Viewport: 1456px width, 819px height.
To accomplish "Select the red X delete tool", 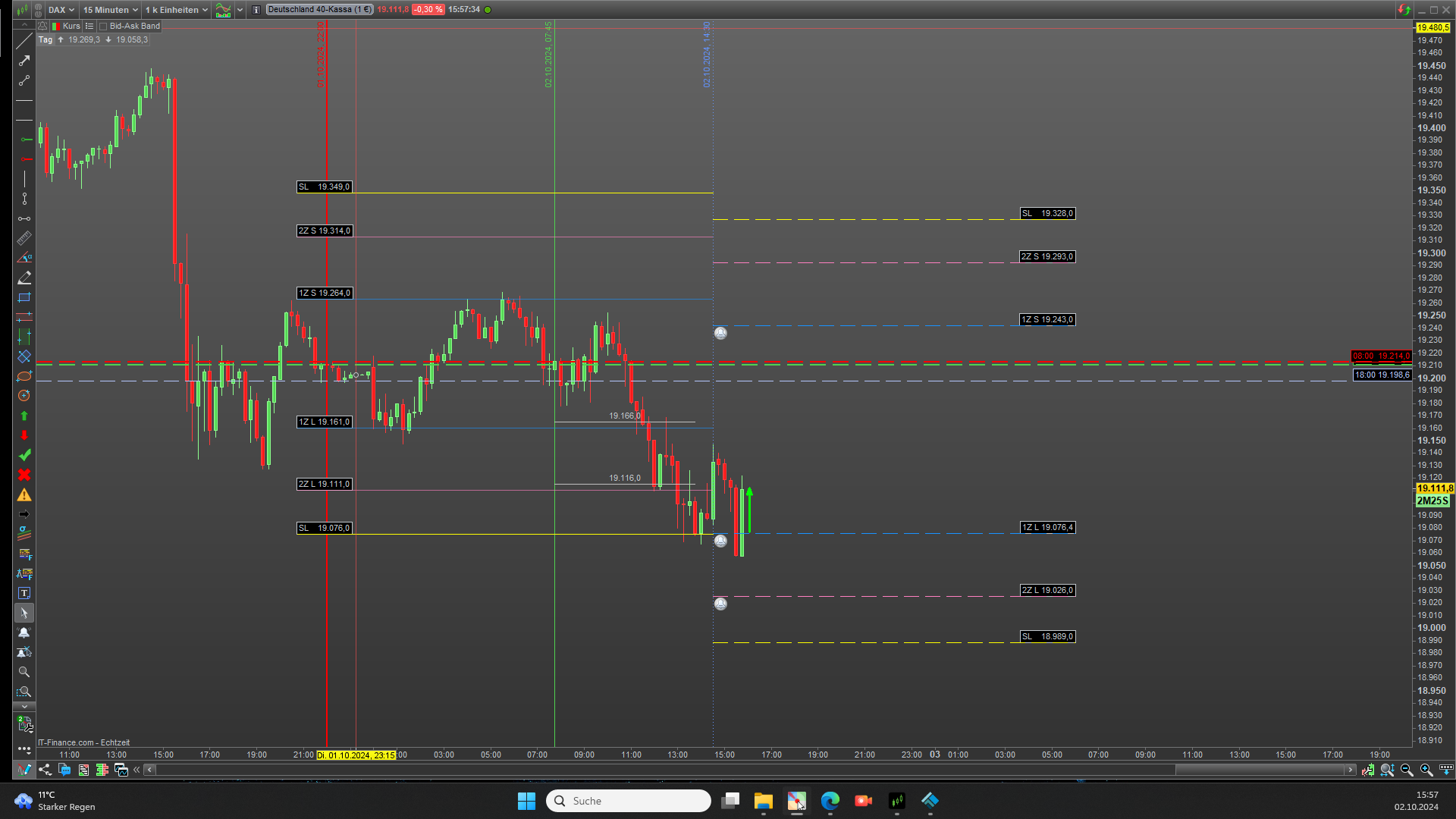I will [24, 475].
